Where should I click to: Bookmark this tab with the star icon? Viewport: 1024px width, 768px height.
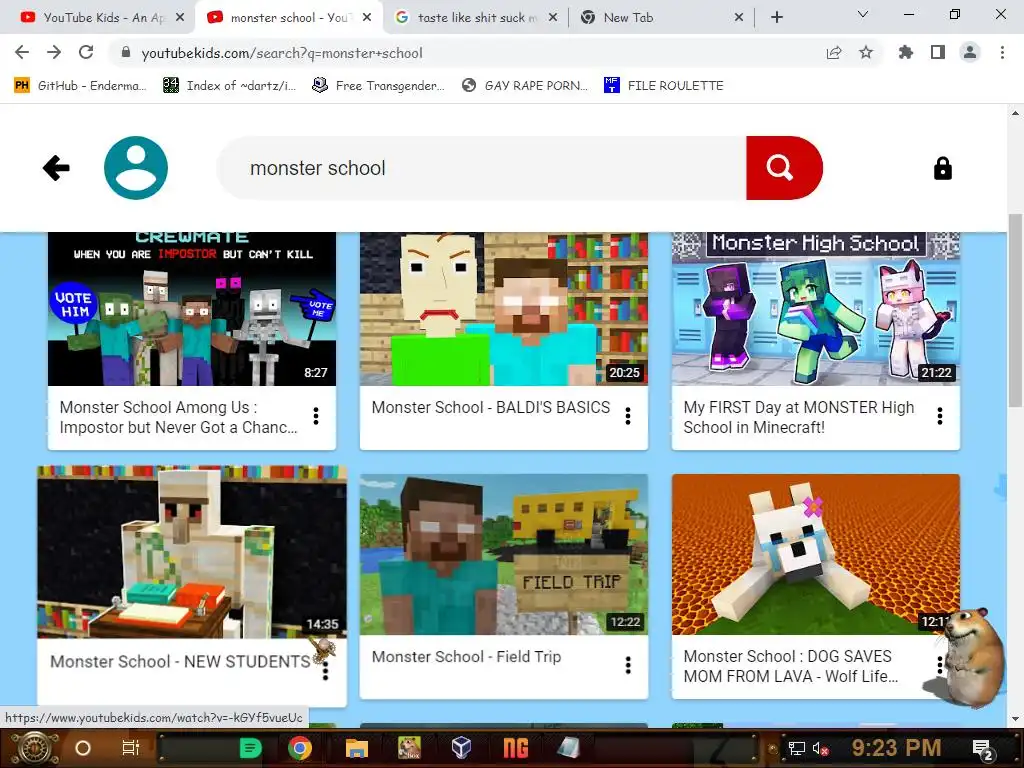point(866,52)
